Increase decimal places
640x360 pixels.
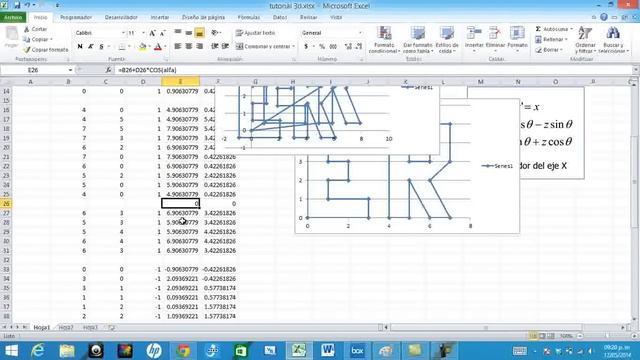click(348, 47)
